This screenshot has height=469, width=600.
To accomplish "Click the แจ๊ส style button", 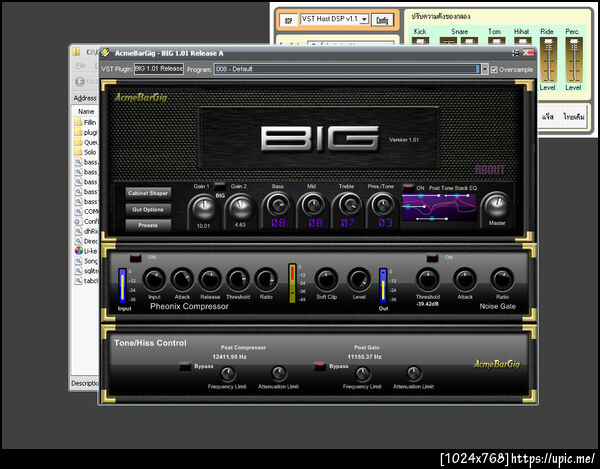I will click(x=548, y=117).
